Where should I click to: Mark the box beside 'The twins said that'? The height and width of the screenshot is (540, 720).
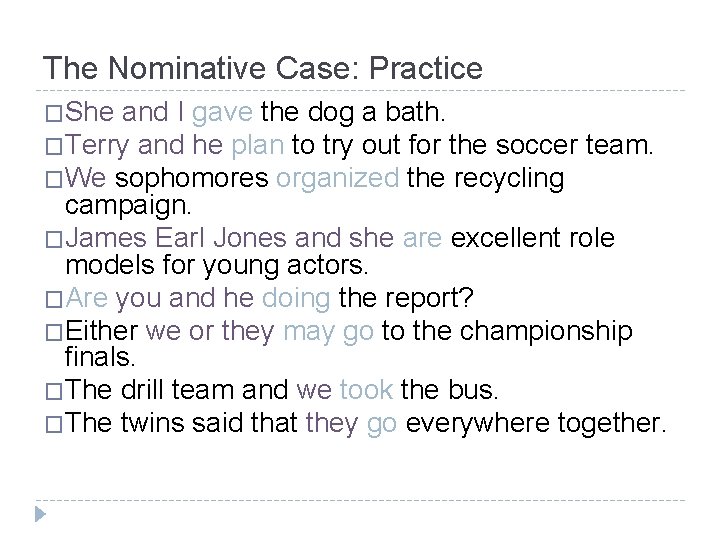click(54, 425)
